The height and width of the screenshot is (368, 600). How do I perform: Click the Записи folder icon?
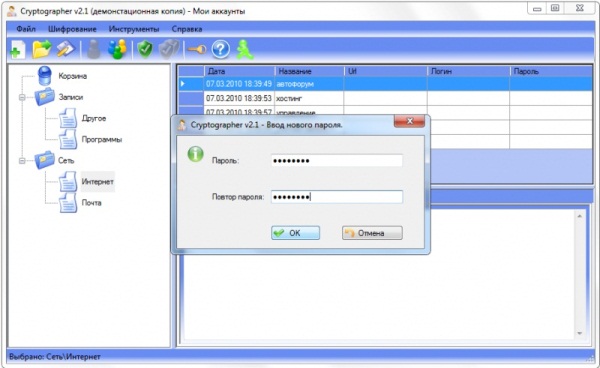tap(45, 97)
